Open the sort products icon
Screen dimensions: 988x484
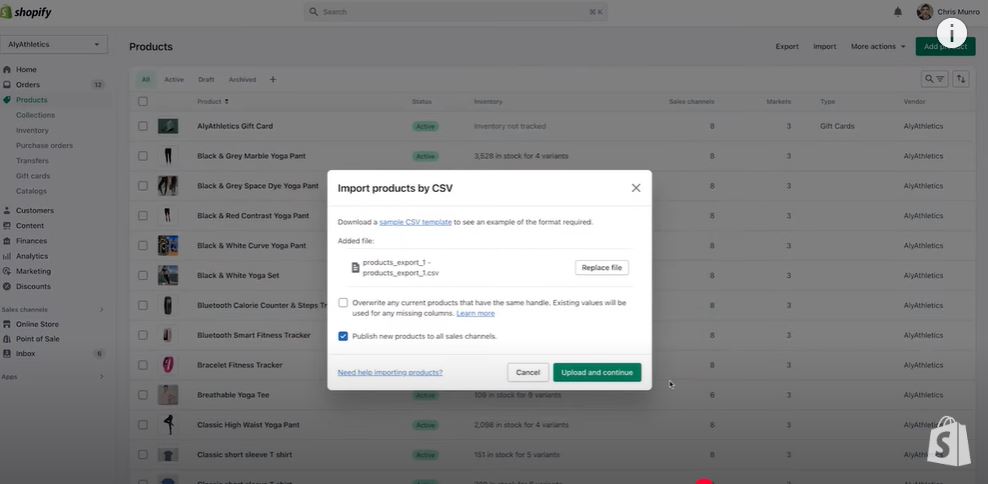click(x=960, y=79)
